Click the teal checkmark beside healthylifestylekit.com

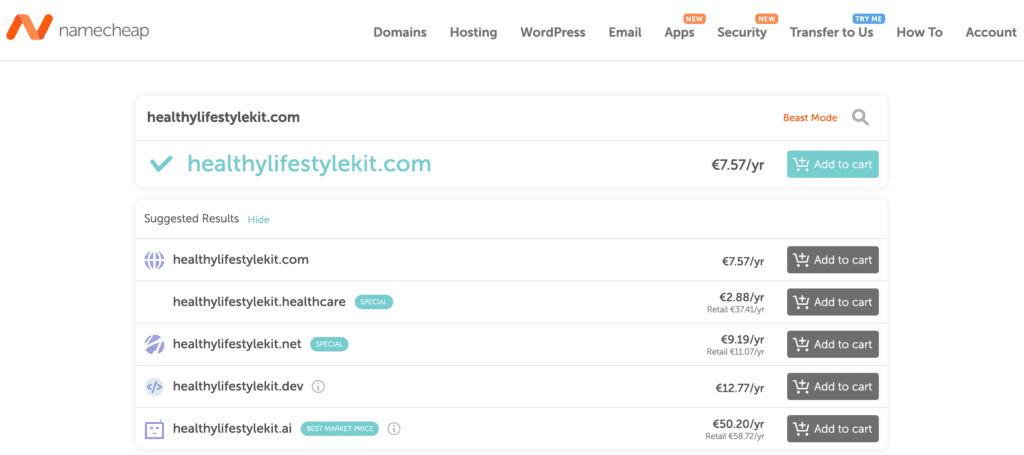[x=161, y=164]
